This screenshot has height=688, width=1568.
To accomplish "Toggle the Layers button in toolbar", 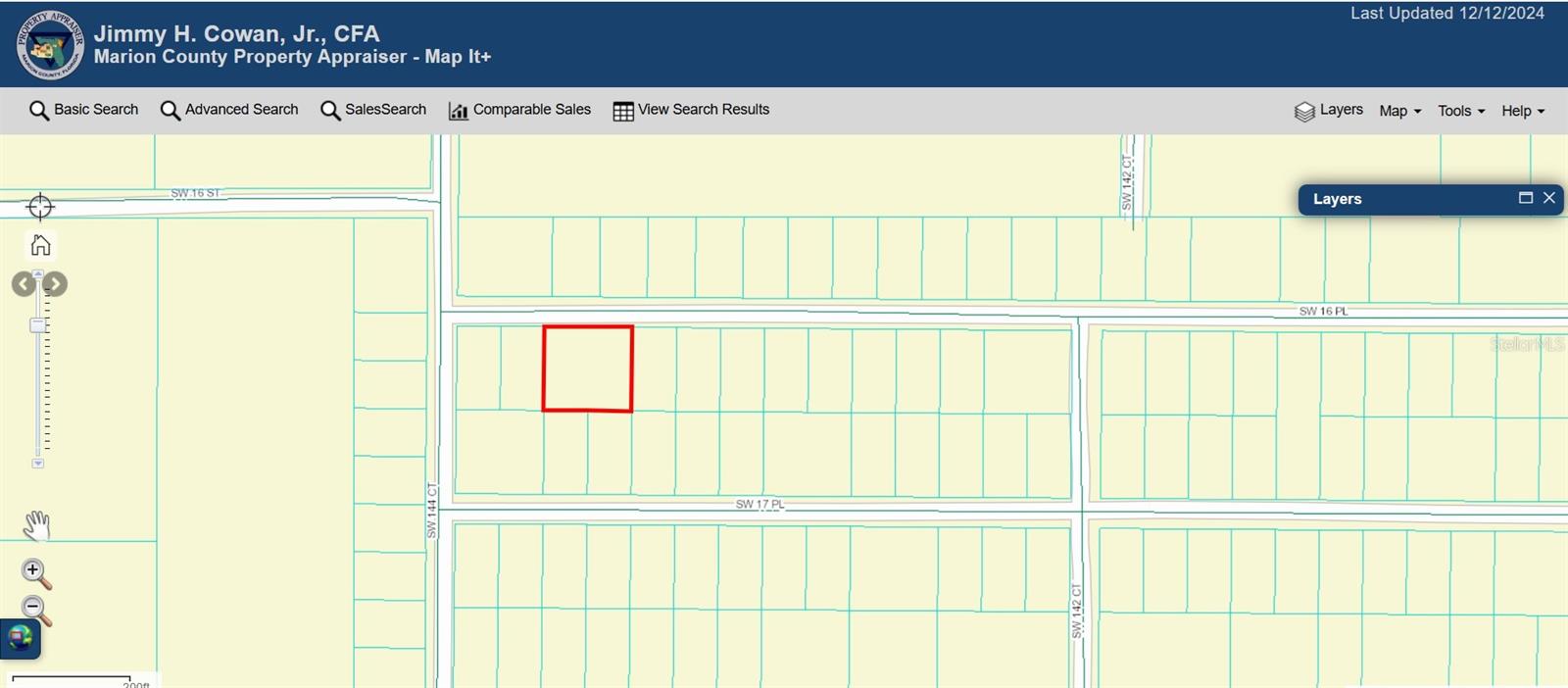I will pos(1328,111).
